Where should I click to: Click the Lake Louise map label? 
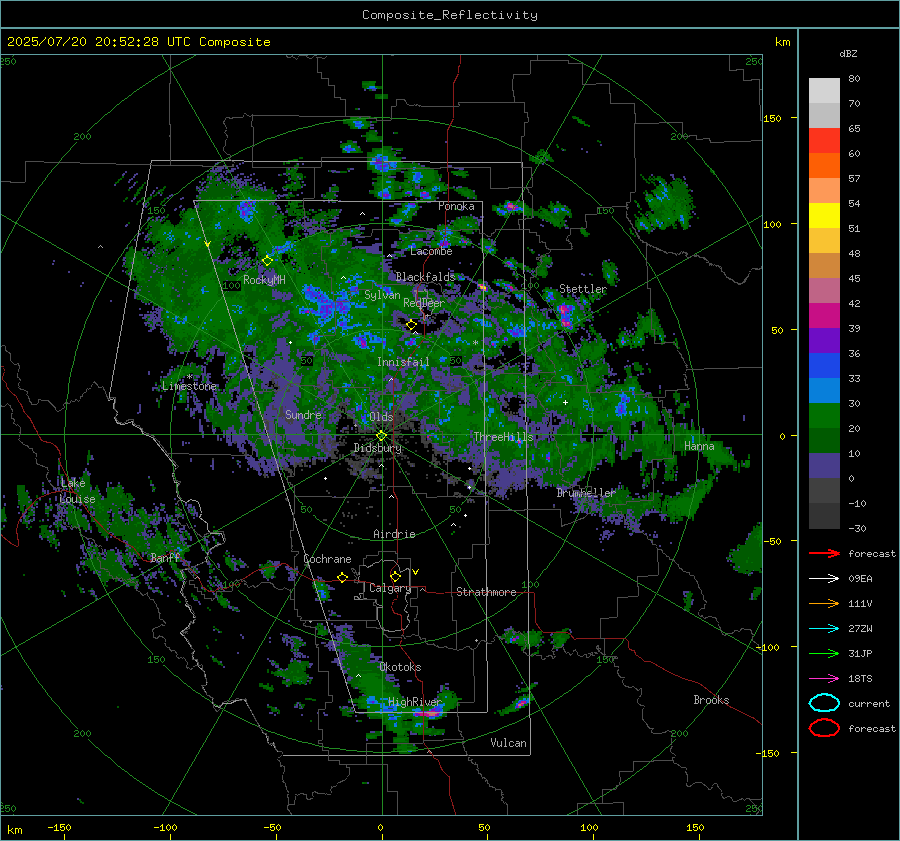pyautogui.click(x=77, y=491)
